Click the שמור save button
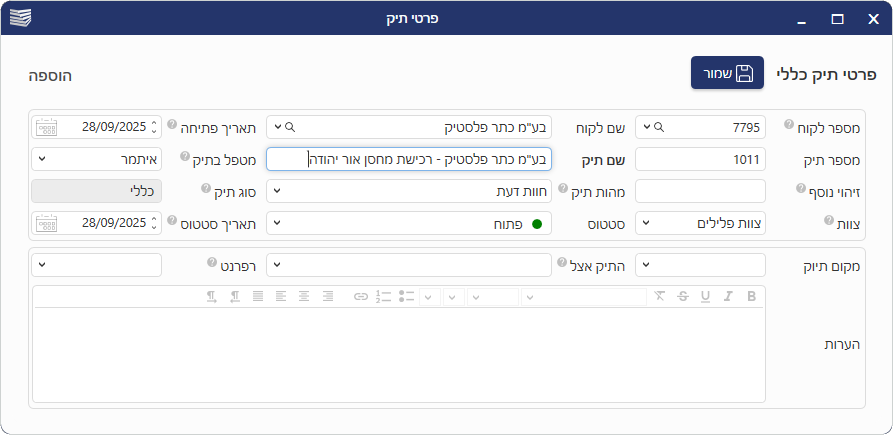This screenshot has height=435, width=893. [727, 73]
